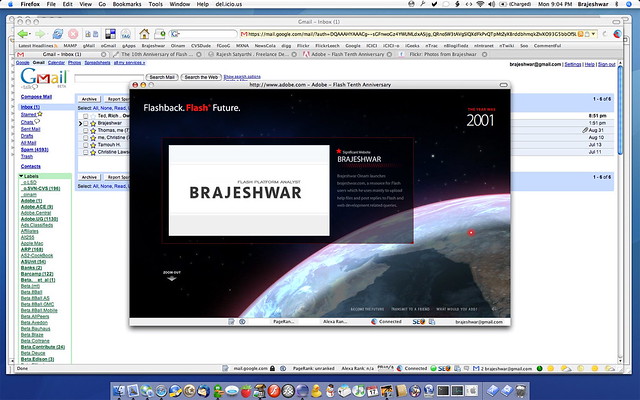This screenshot has width=640, height=400.
Task: Open MAMP bookmark in bookmarks toolbar
Action: [70, 46]
